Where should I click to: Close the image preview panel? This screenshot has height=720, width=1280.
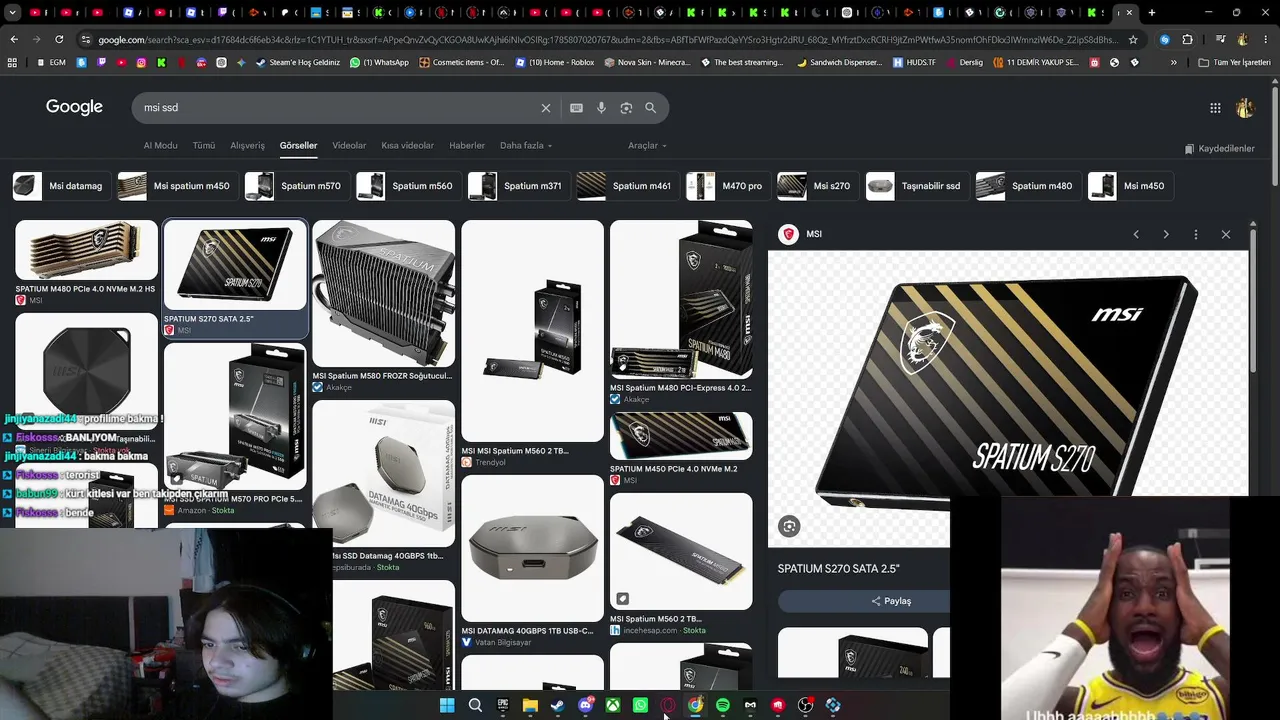coord(1226,234)
